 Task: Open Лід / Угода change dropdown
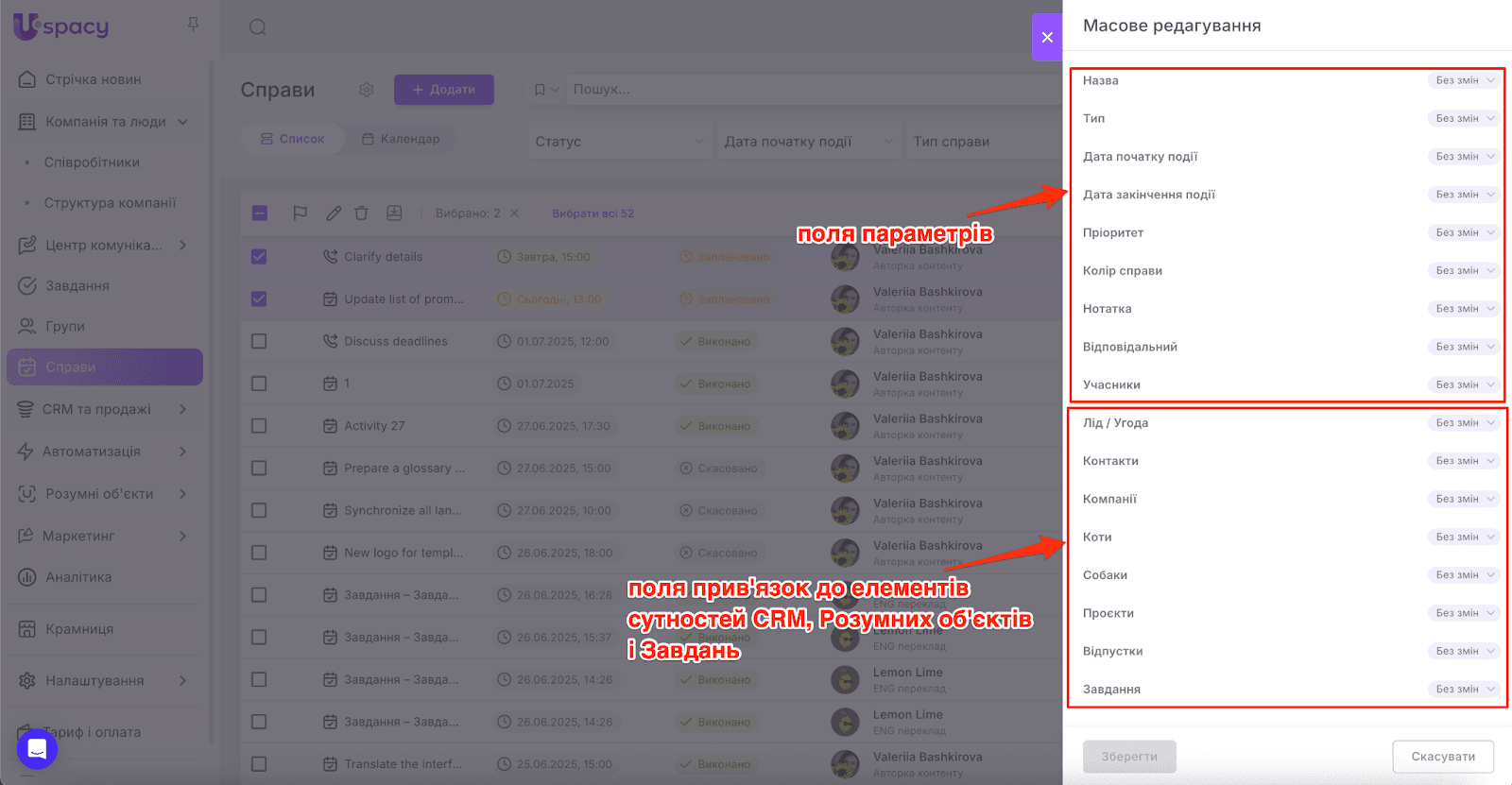point(1464,423)
